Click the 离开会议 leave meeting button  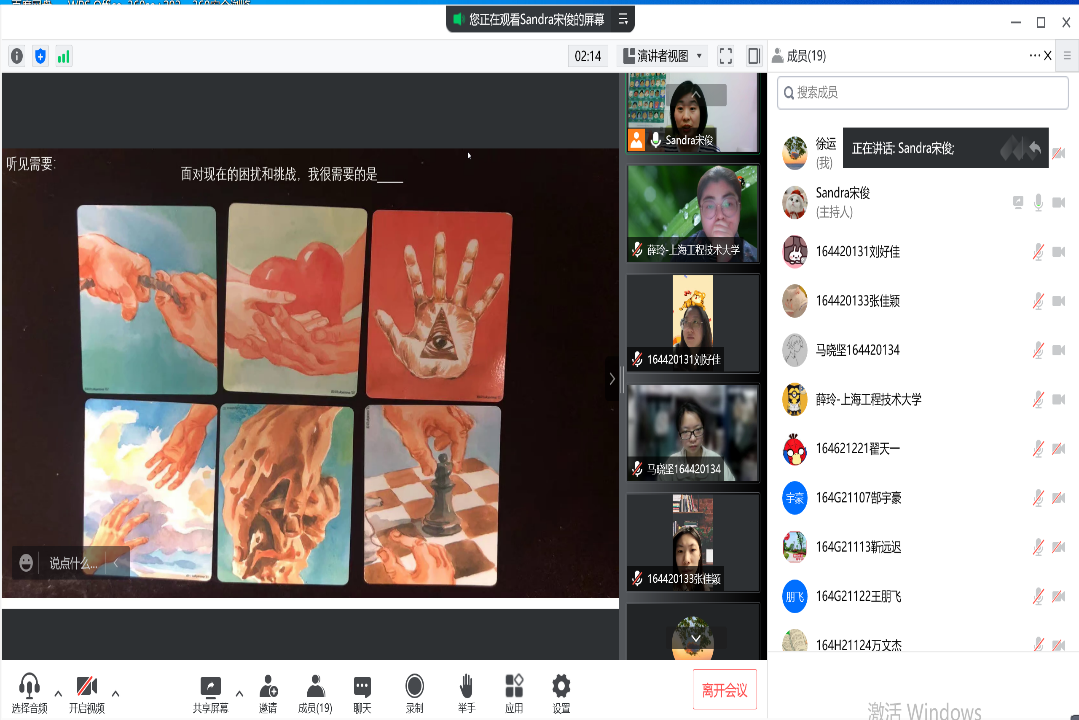point(724,690)
